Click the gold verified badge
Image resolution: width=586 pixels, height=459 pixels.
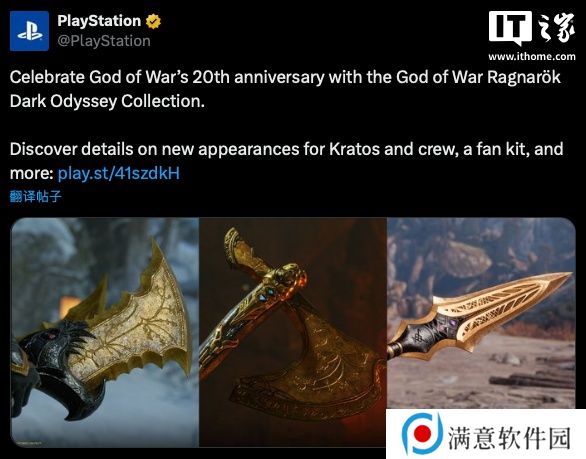pos(153,21)
